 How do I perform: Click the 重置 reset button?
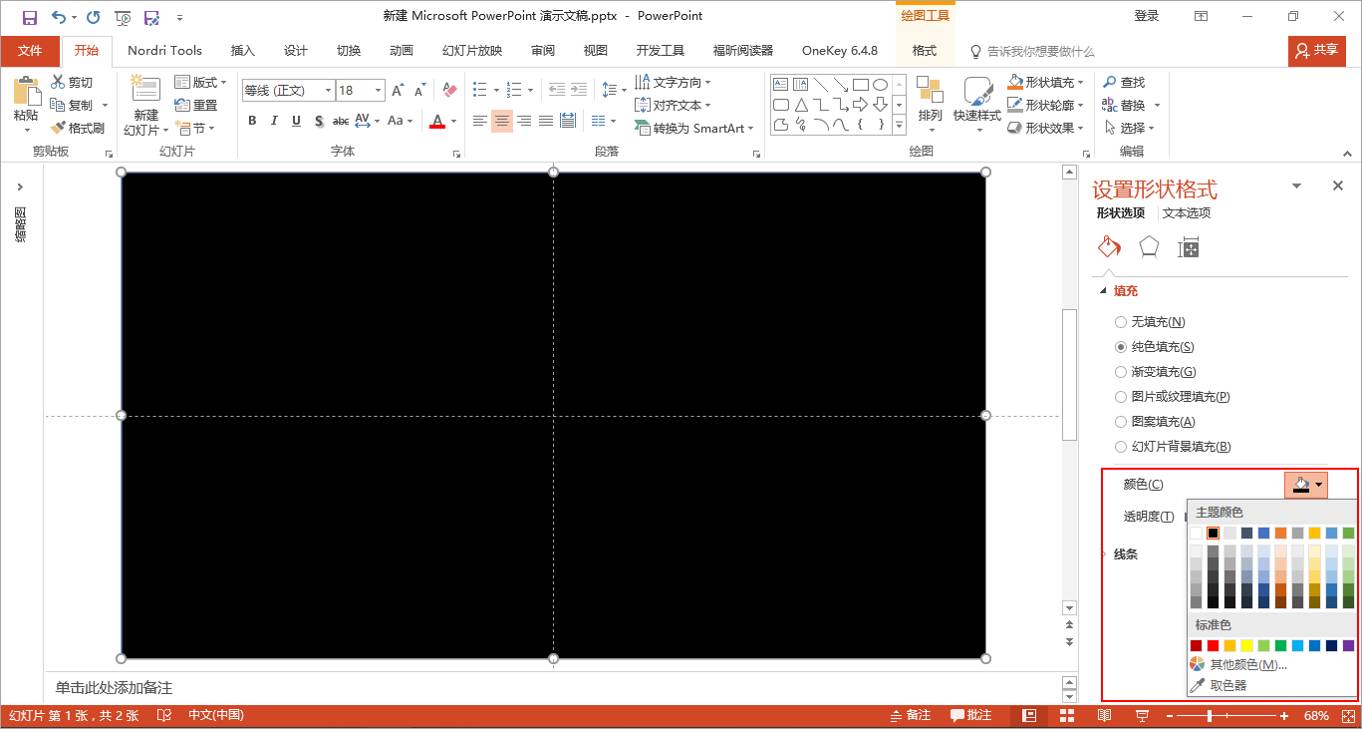pyautogui.click(x=196, y=105)
